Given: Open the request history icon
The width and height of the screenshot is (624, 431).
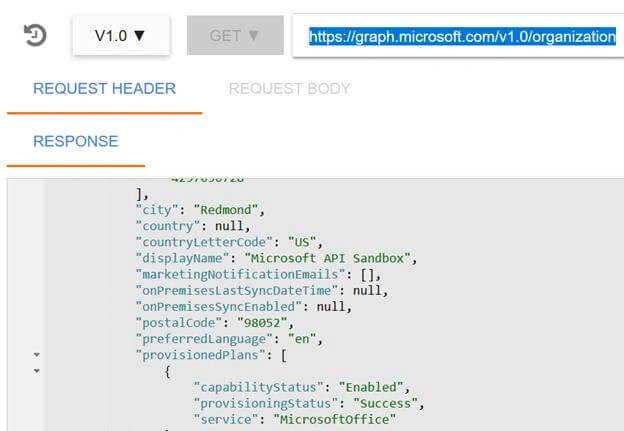Looking at the screenshot, I should coord(35,35).
